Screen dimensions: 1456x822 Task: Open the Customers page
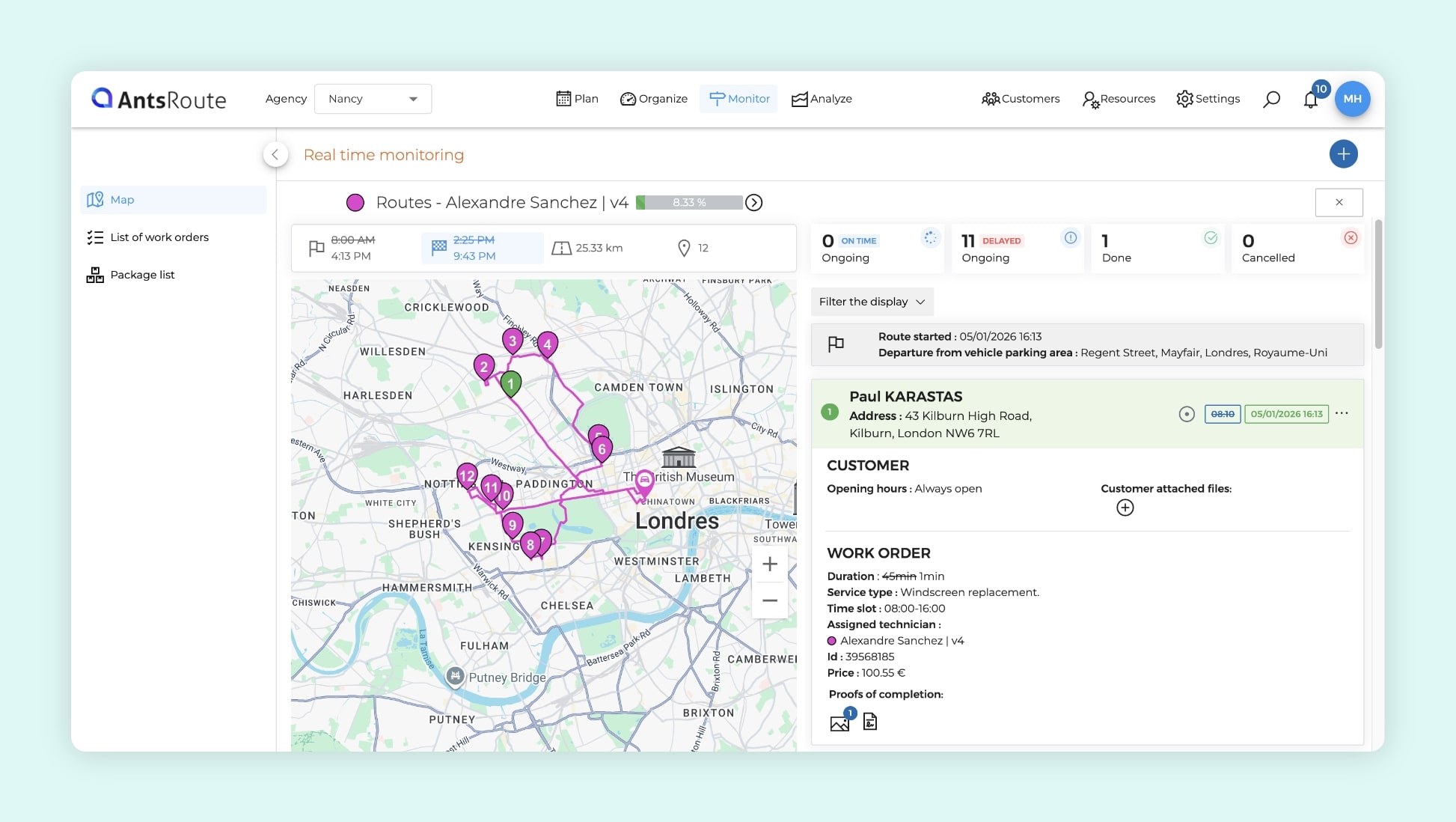1021,99
